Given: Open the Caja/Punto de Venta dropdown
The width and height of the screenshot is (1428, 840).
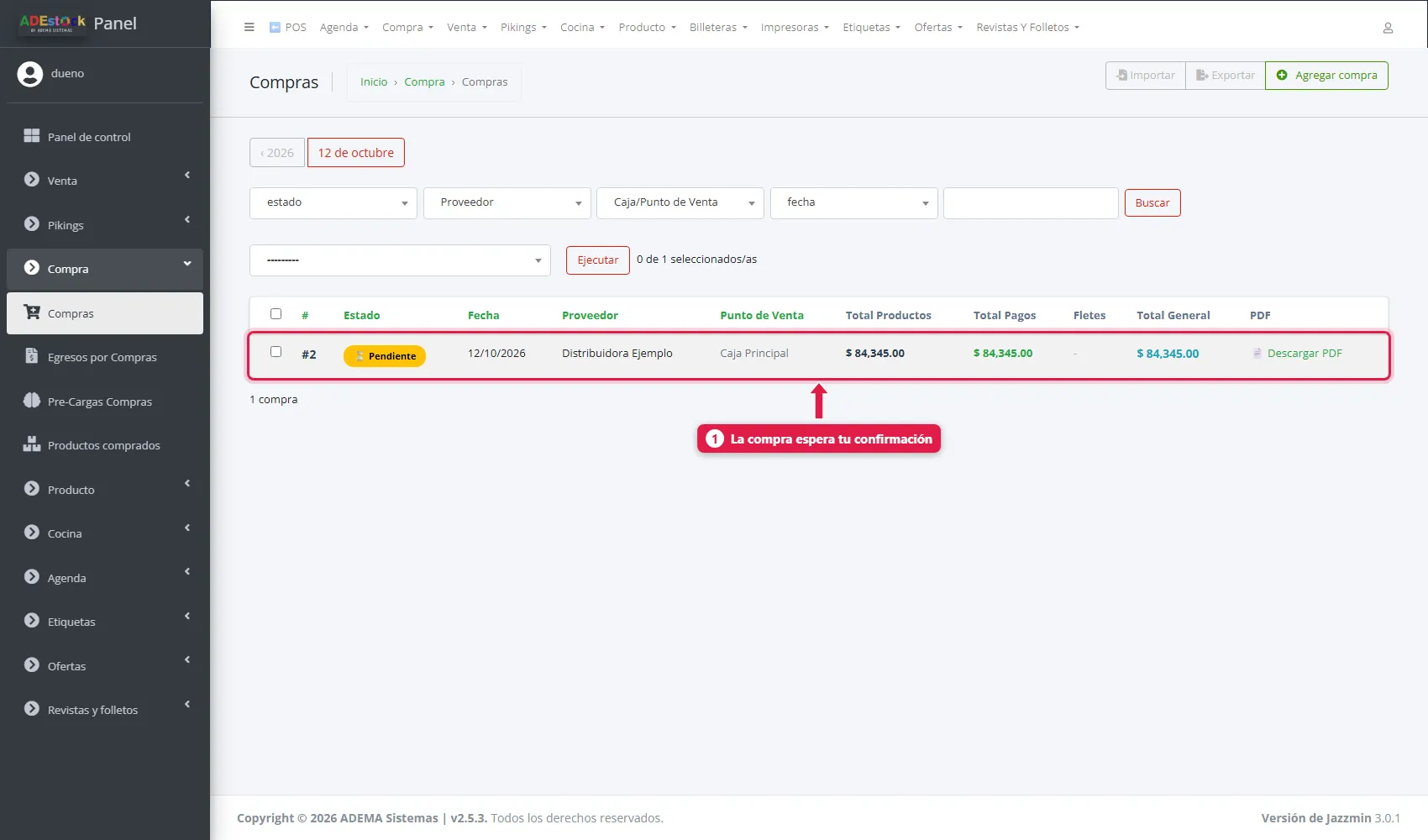Looking at the screenshot, I should click(x=680, y=203).
